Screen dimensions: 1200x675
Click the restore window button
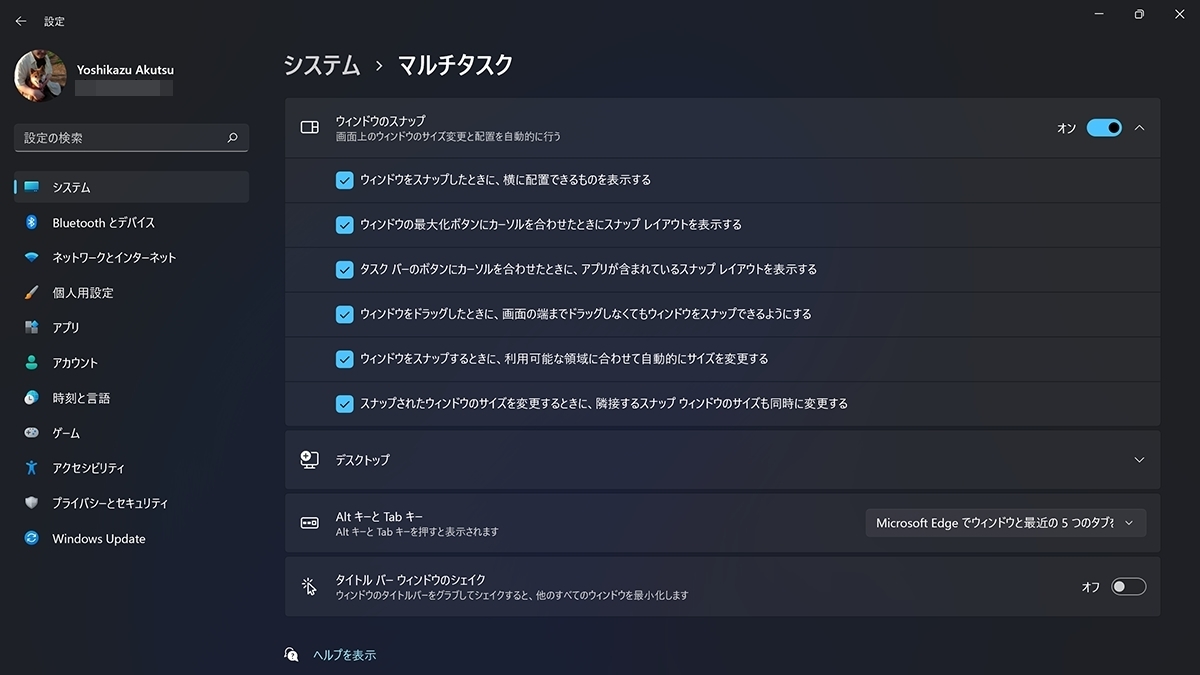1139,14
